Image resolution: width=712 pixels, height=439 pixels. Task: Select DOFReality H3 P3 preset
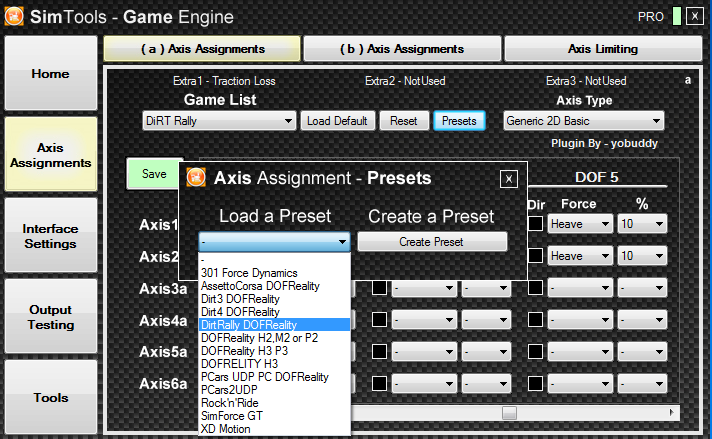(274, 351)
